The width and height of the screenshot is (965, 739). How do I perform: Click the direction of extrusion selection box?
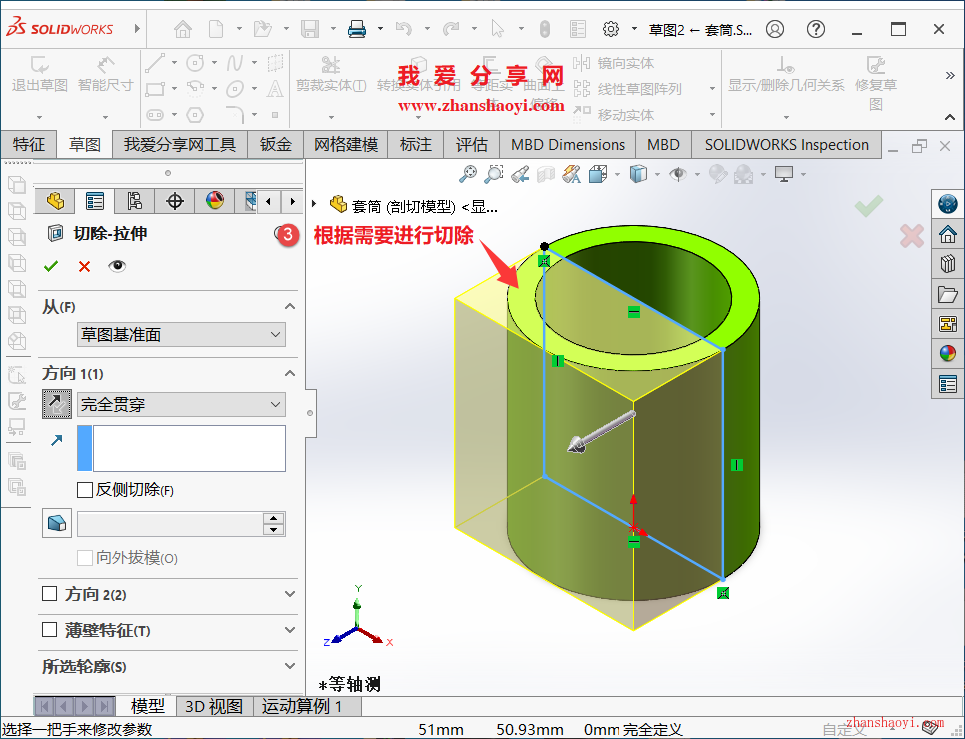[x=181, y=448]
